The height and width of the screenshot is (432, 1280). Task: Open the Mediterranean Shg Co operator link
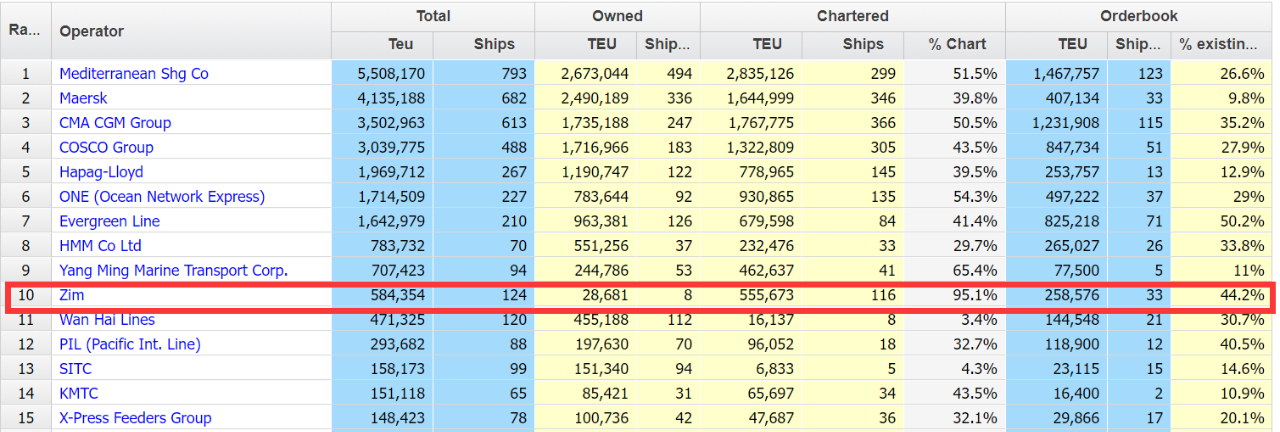pos(134,74)
